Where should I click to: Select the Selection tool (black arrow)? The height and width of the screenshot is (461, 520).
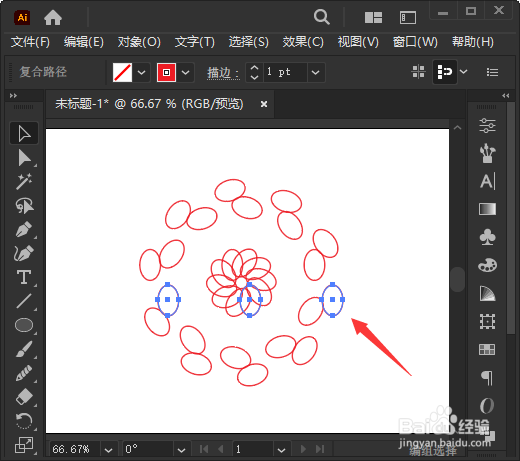24,134
